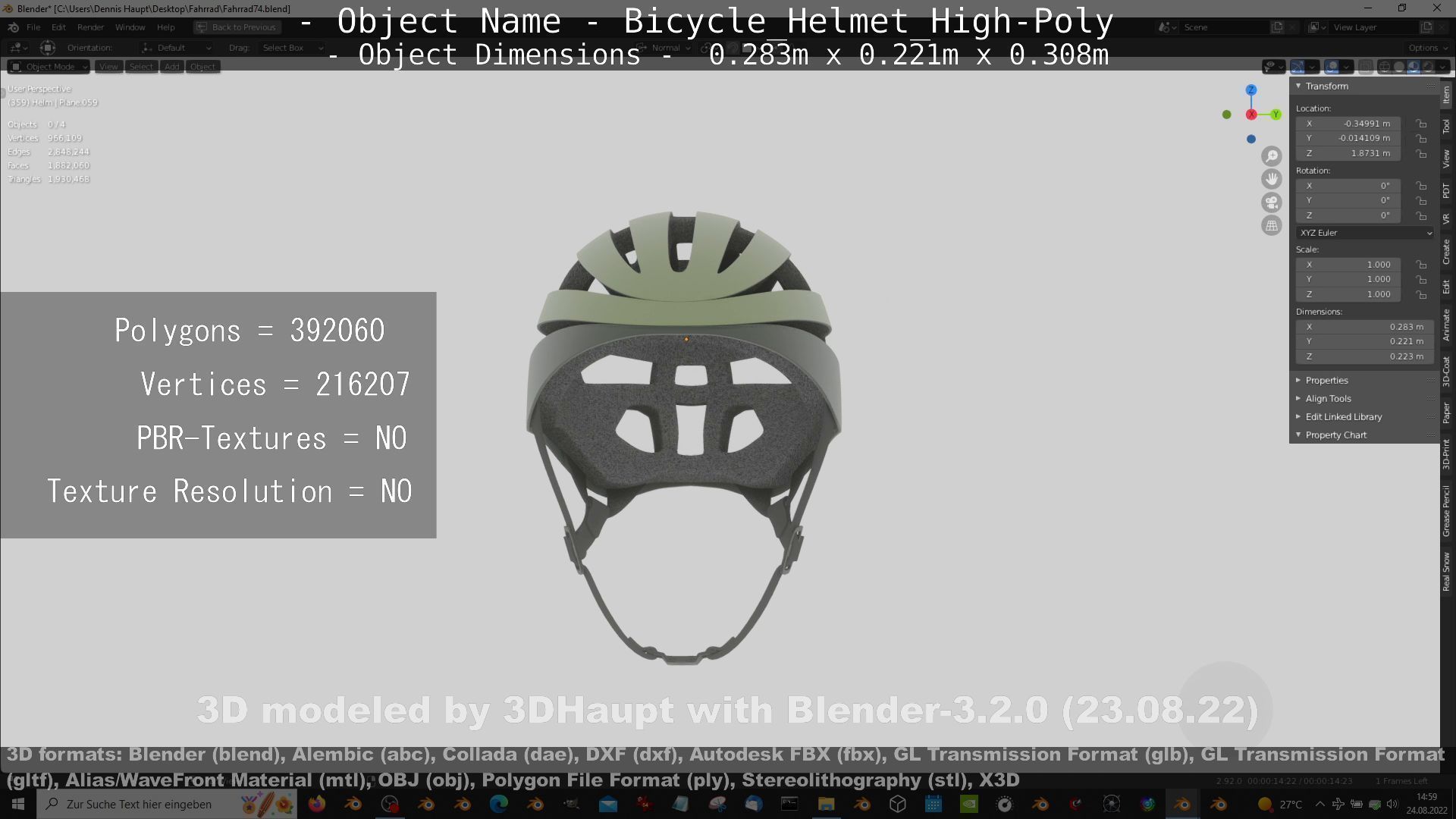Open the Help menu
This screenshot has height=819, width=1456.
(165, 27)
